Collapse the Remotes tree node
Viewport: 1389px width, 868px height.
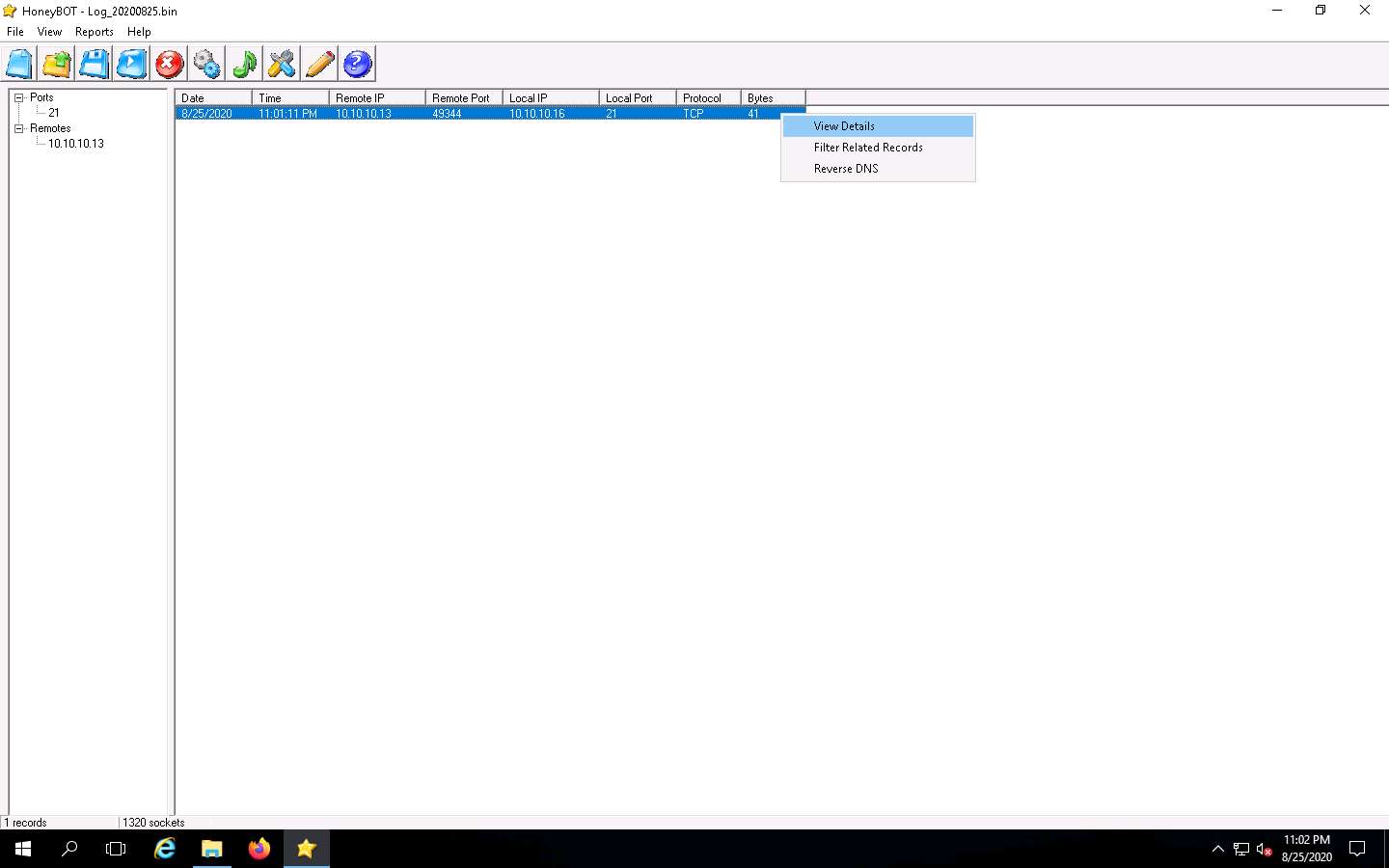(x=18, y=128)
